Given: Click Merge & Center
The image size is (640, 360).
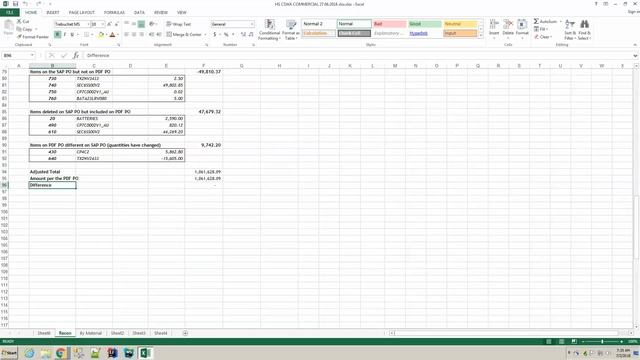Looking at the screenshot, I should [184, 35].
